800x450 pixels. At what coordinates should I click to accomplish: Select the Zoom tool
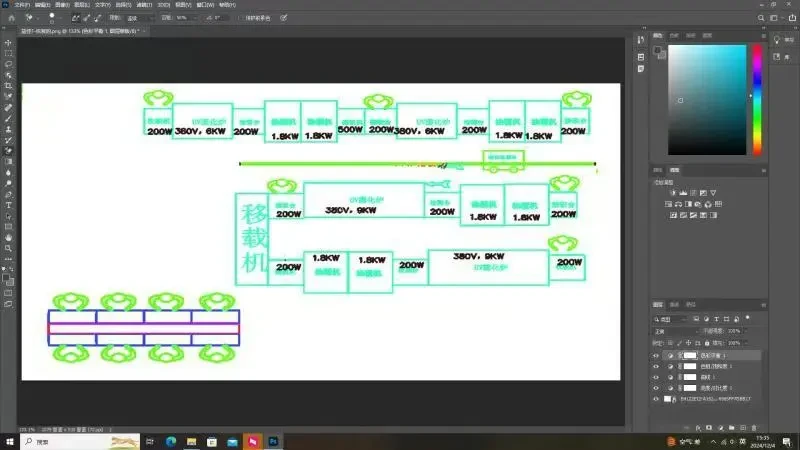click(8, 248)
